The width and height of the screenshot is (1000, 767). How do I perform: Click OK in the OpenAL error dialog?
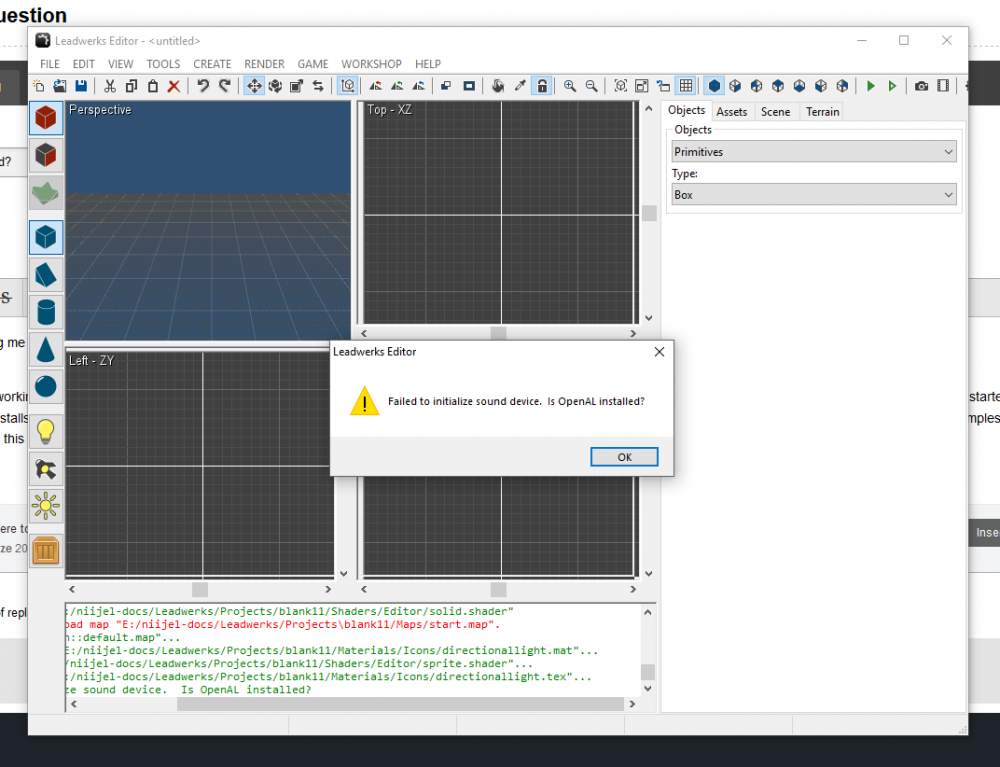point(624,457)
